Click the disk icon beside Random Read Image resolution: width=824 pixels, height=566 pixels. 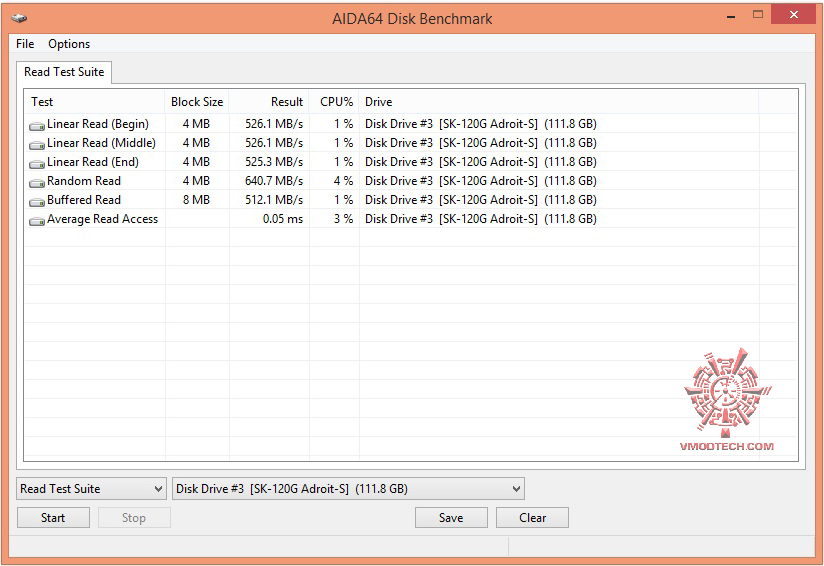tap(37, 182)
